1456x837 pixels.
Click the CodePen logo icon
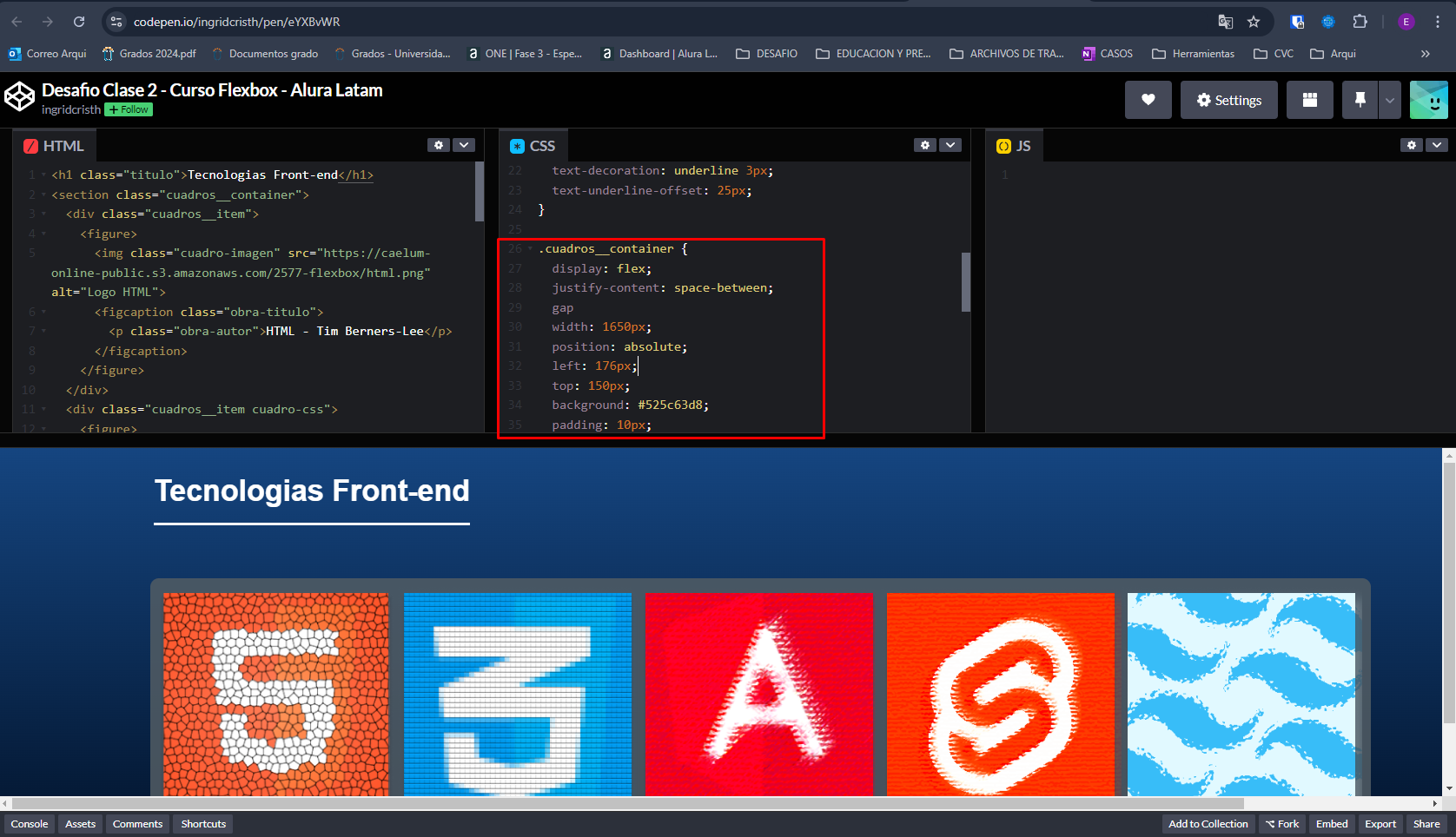point(19,96)
